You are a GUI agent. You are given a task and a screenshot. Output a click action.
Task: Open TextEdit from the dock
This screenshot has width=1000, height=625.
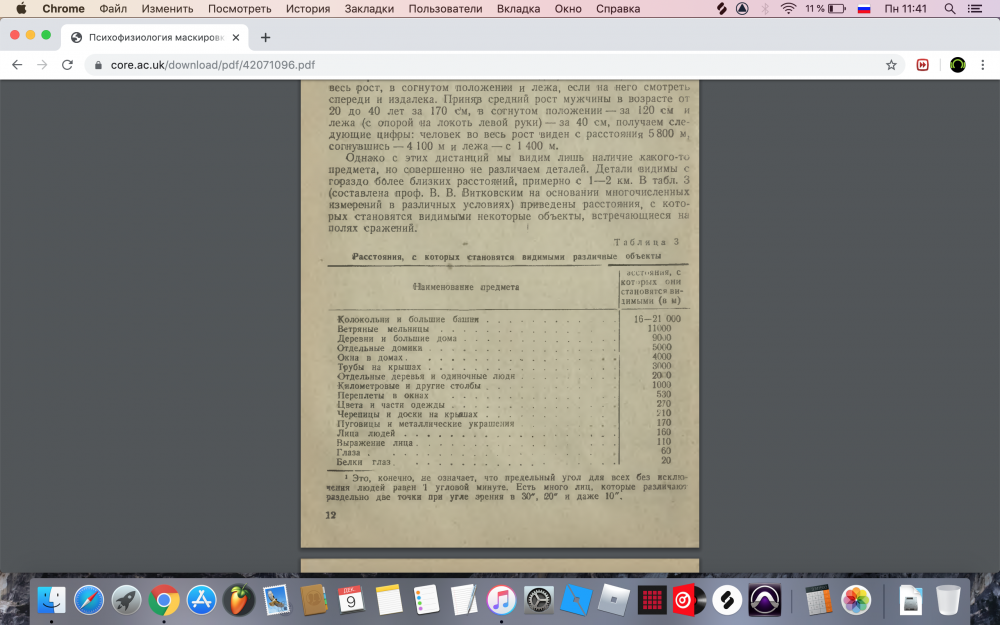pyautogui.click(x=464, y=600)
